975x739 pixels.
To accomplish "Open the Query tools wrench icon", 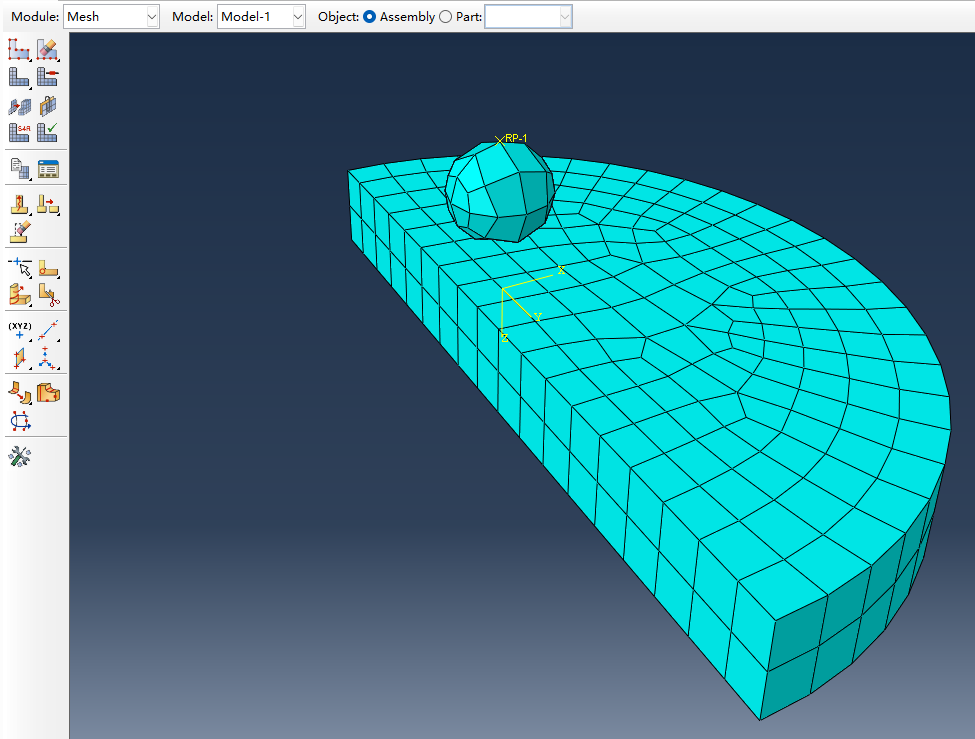I will tap(19, 457).
